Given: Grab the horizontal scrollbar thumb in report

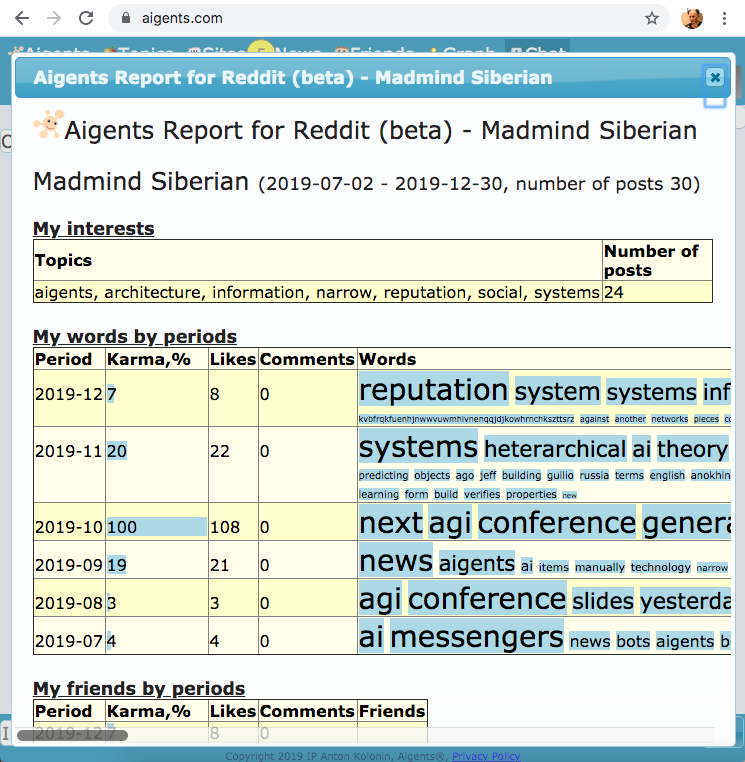Looking at the screenshot, I should (72, 735).
